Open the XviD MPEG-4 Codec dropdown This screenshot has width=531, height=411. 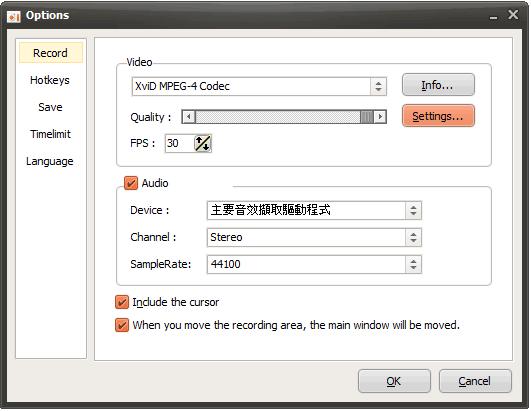[x=259, y=87]
